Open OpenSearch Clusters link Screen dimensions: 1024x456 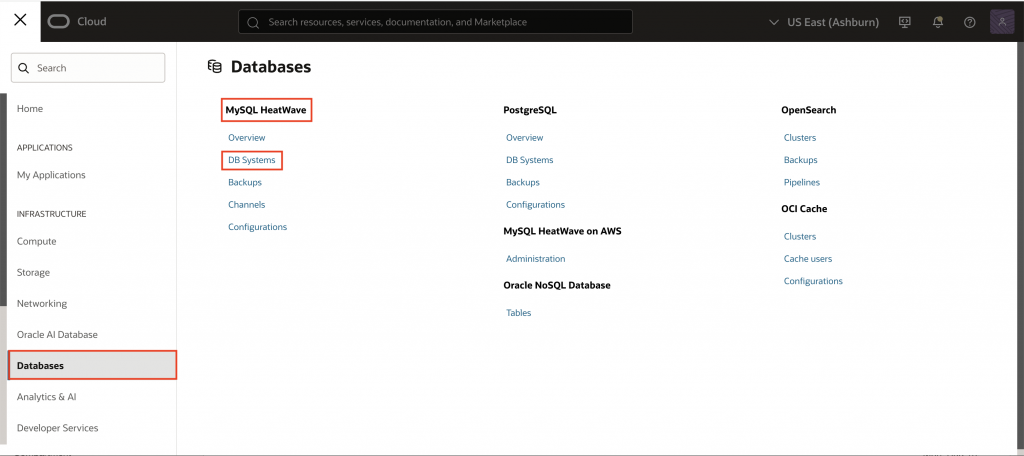[x=800, y=138]
